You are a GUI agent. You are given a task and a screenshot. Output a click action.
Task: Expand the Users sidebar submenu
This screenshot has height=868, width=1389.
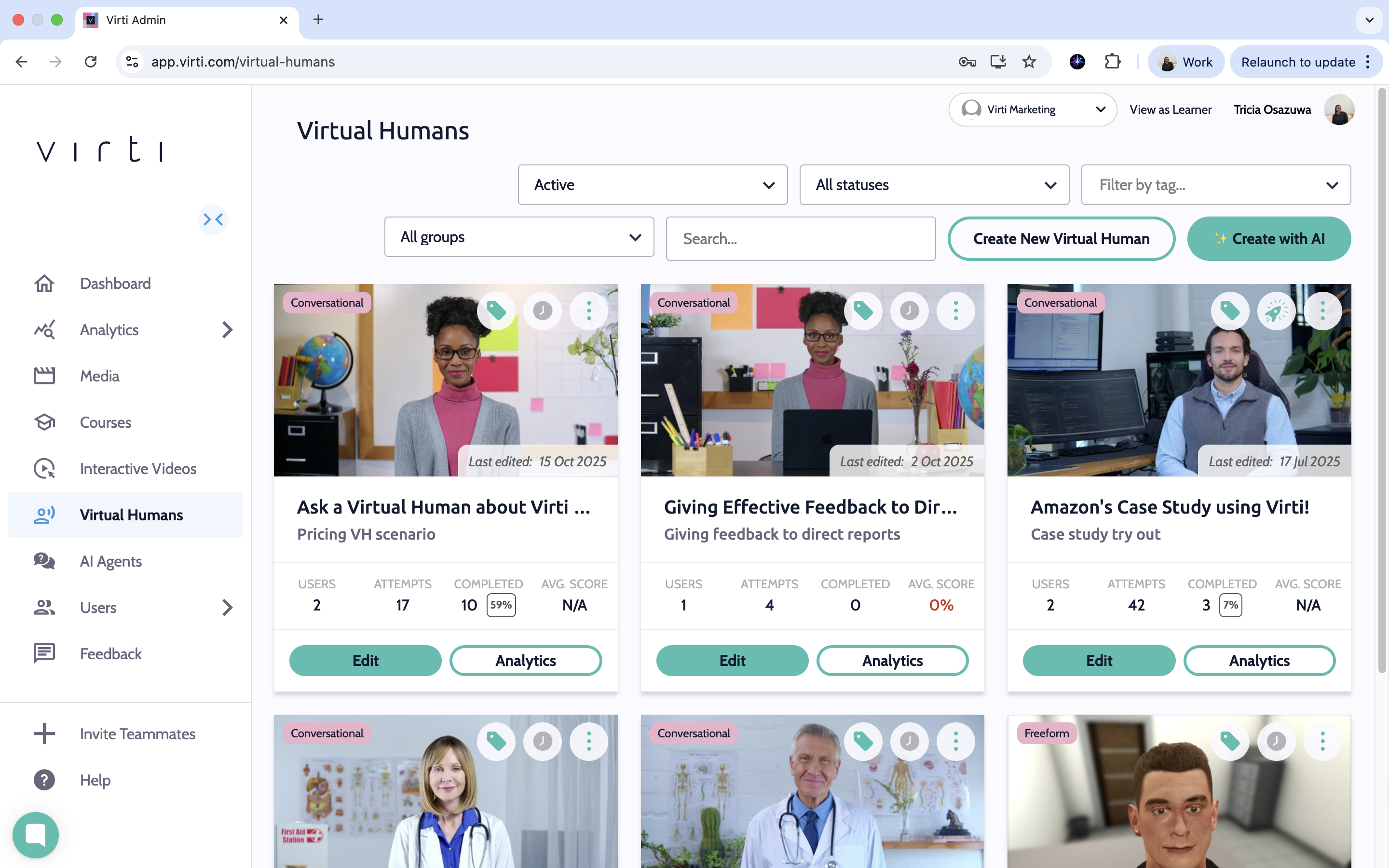coord(227,608)
